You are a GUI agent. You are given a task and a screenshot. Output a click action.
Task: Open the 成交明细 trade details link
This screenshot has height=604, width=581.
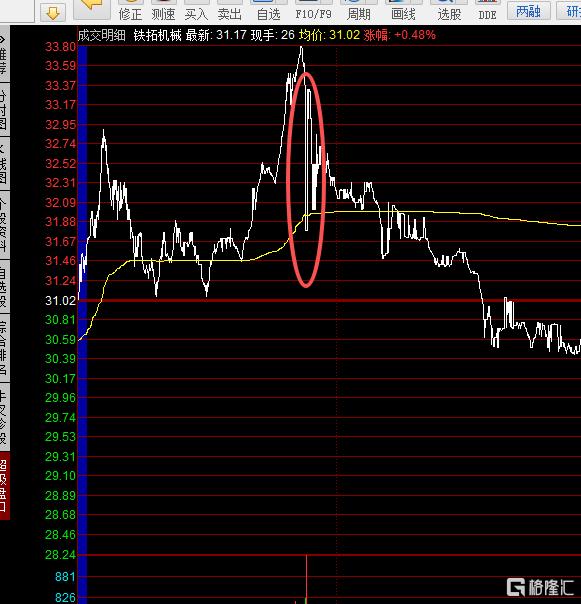pyautogui.click(x=102, y=35)
